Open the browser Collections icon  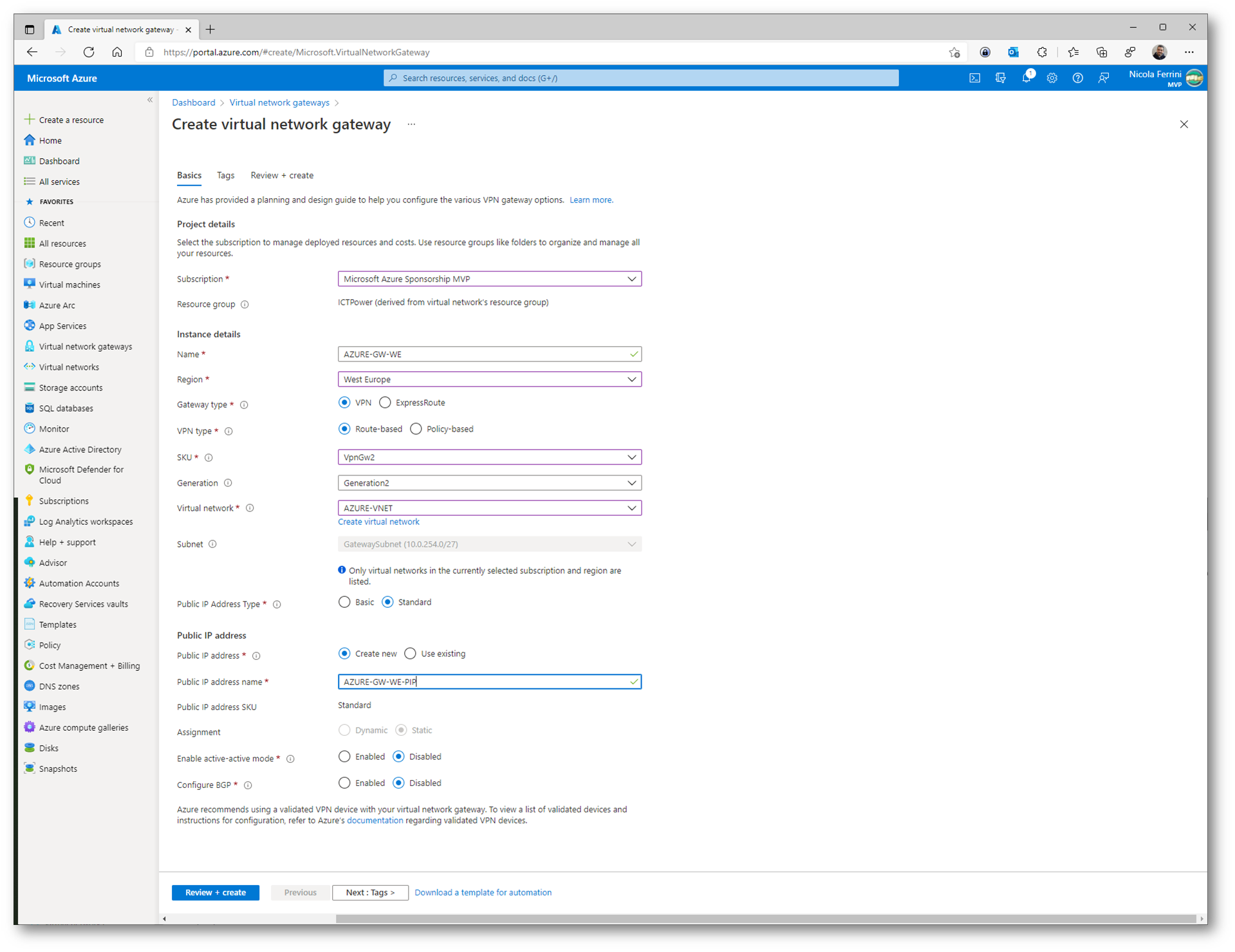(1101, 52)
